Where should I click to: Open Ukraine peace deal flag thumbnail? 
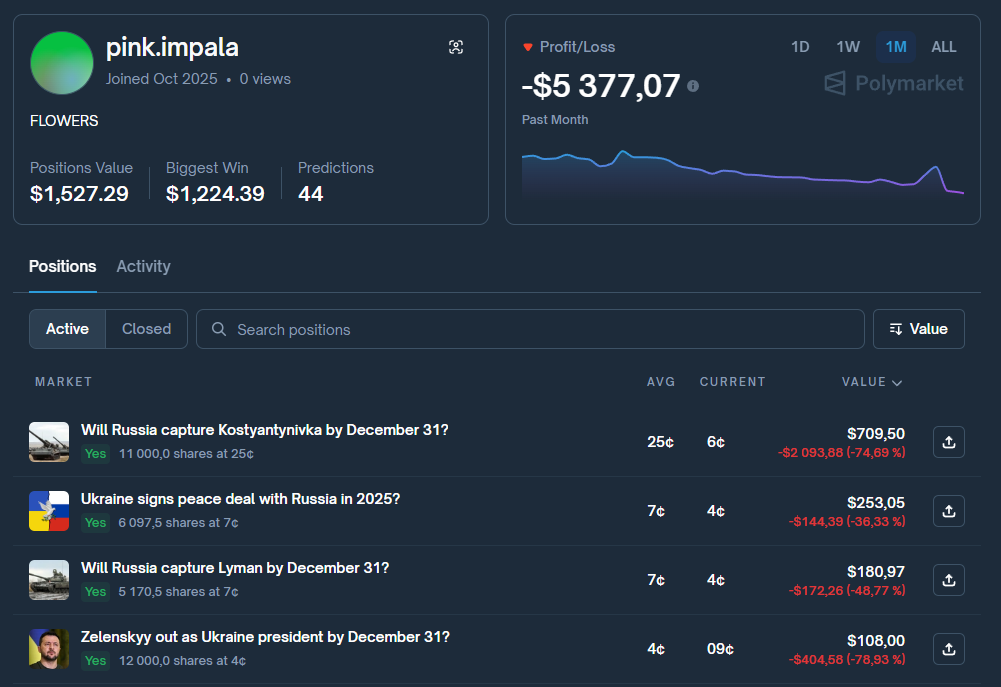point(49,511)
